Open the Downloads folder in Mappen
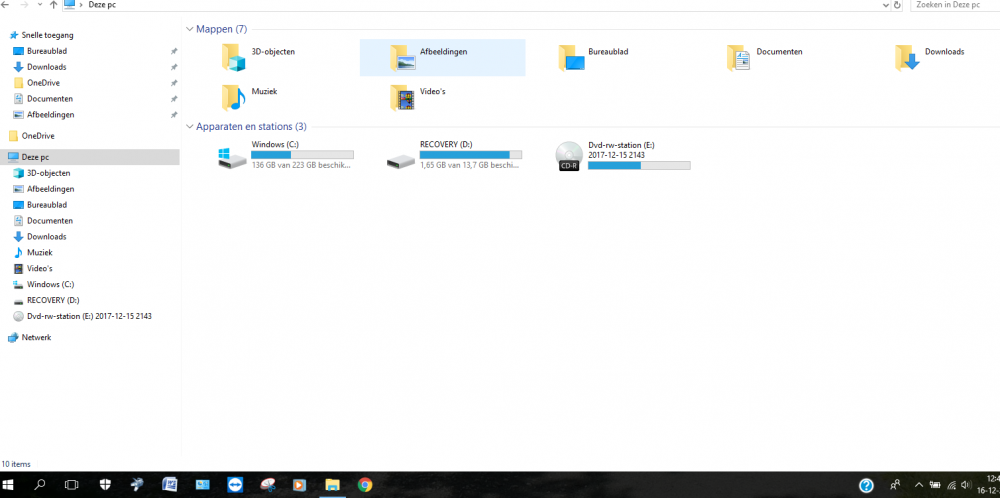This screenshot has height=498, width=1000. point(907,57)
